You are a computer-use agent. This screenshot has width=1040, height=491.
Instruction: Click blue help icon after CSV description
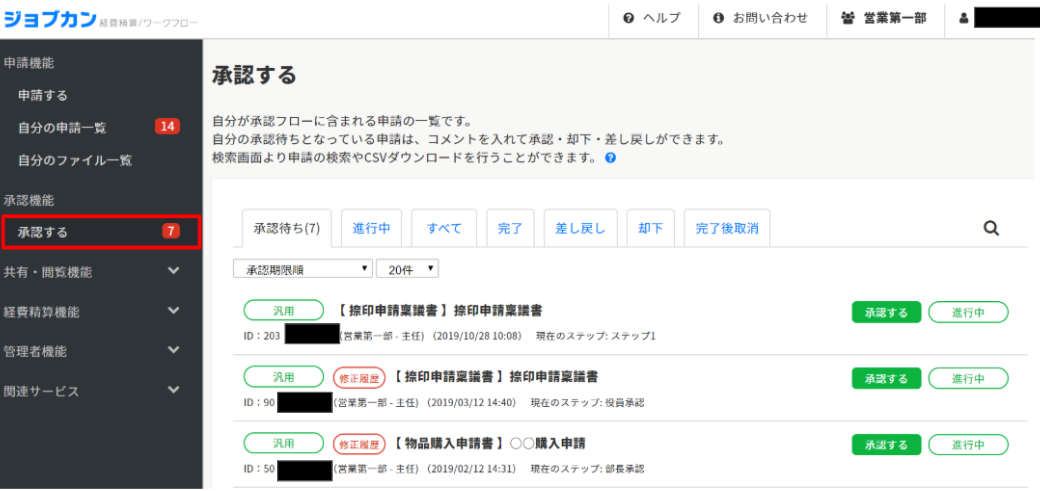611,159
